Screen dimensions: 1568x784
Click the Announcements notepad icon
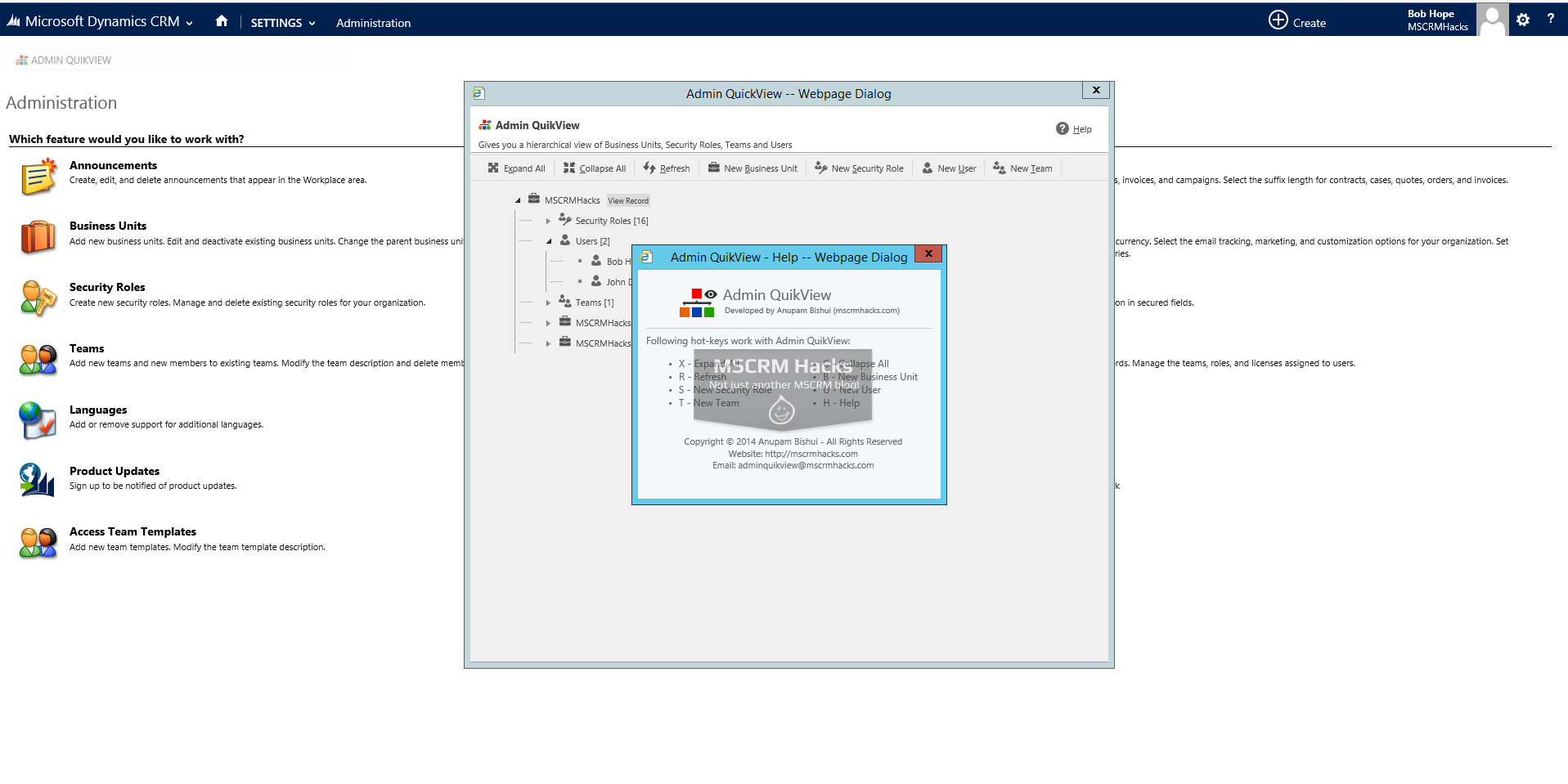click(x=38, y=177)
